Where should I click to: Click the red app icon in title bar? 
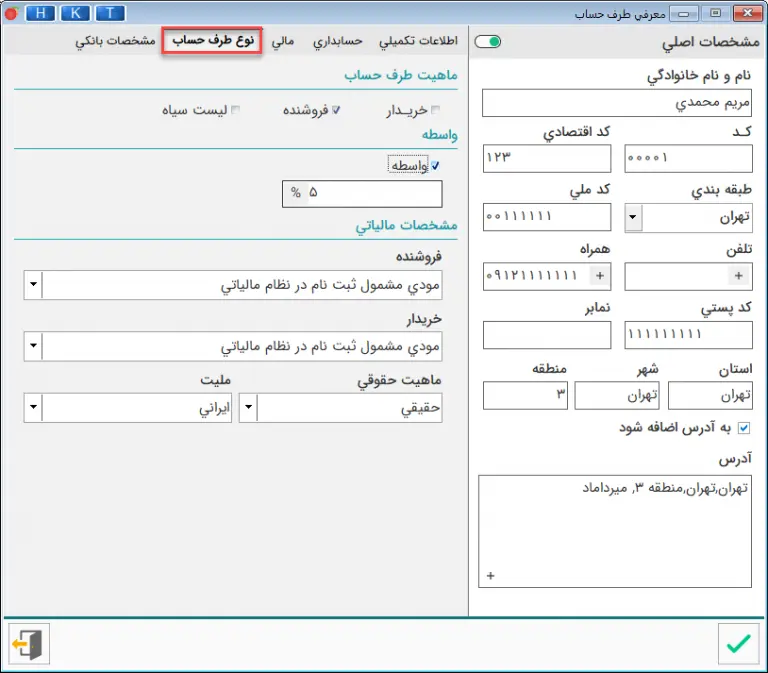tap(11, 14)
